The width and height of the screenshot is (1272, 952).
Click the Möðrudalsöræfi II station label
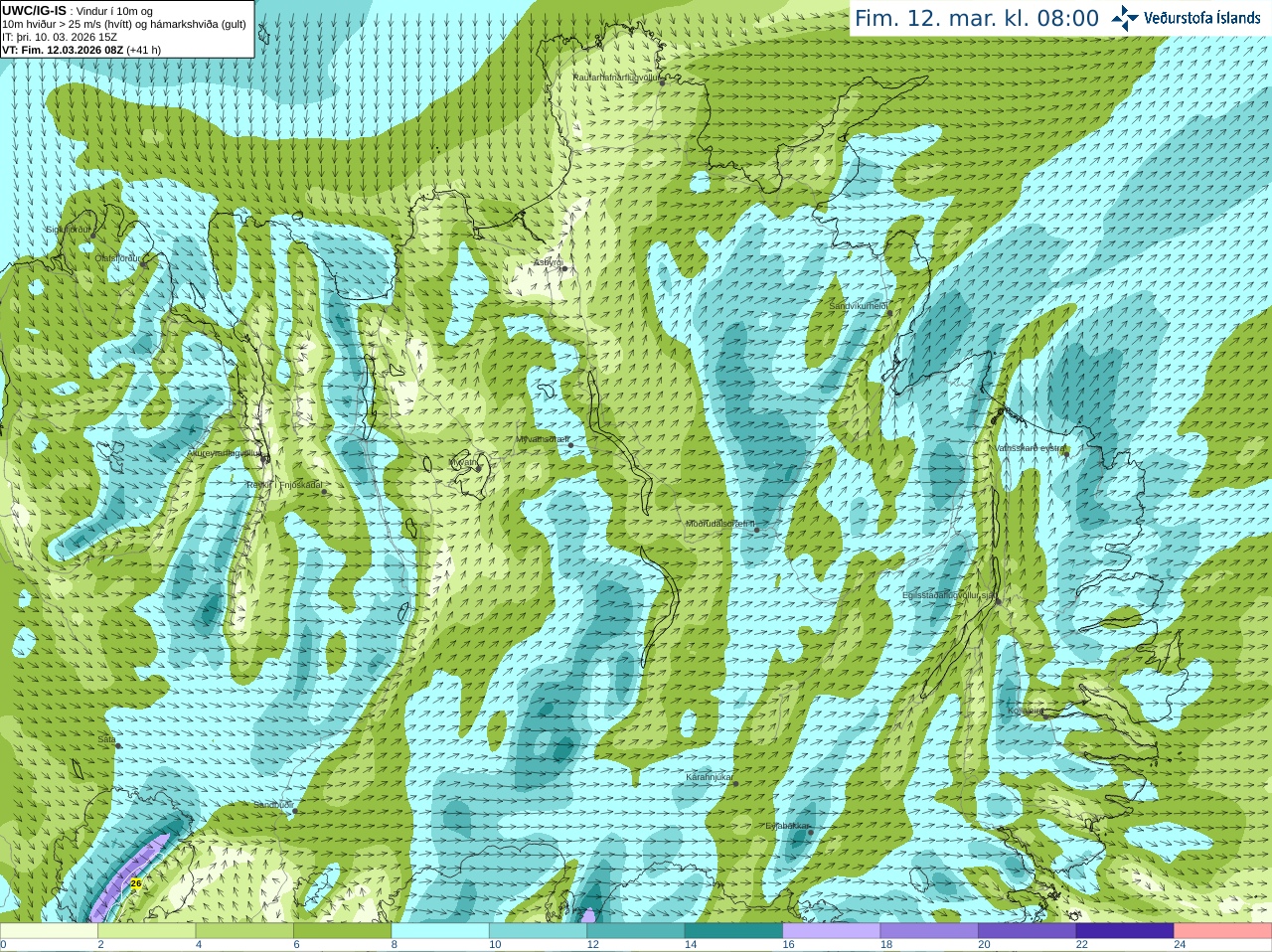[720, 524]
